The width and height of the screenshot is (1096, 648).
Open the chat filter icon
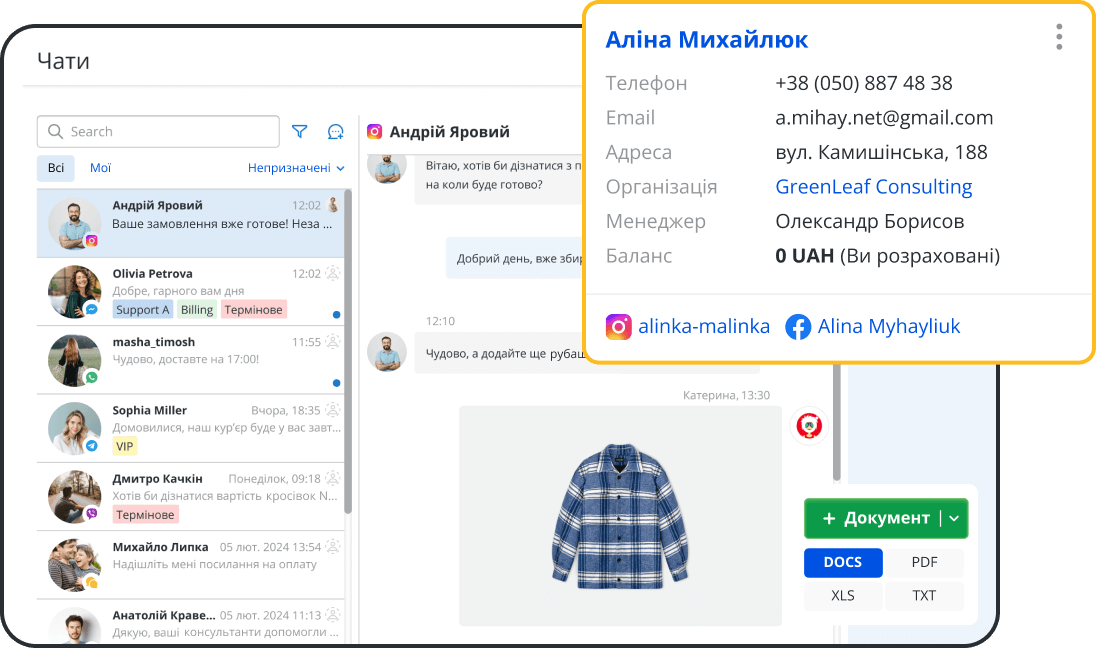coord(299,131)
